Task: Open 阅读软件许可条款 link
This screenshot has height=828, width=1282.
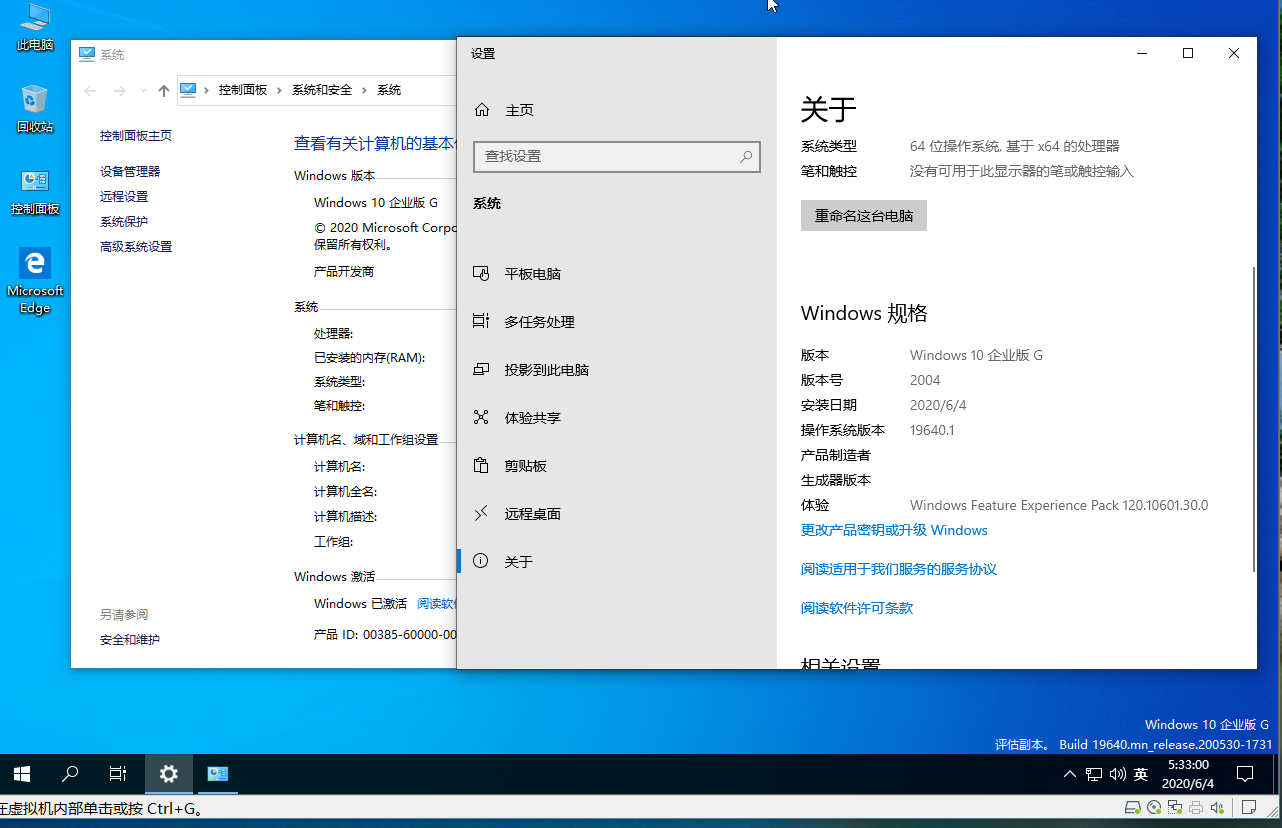Action: (857, 608)
